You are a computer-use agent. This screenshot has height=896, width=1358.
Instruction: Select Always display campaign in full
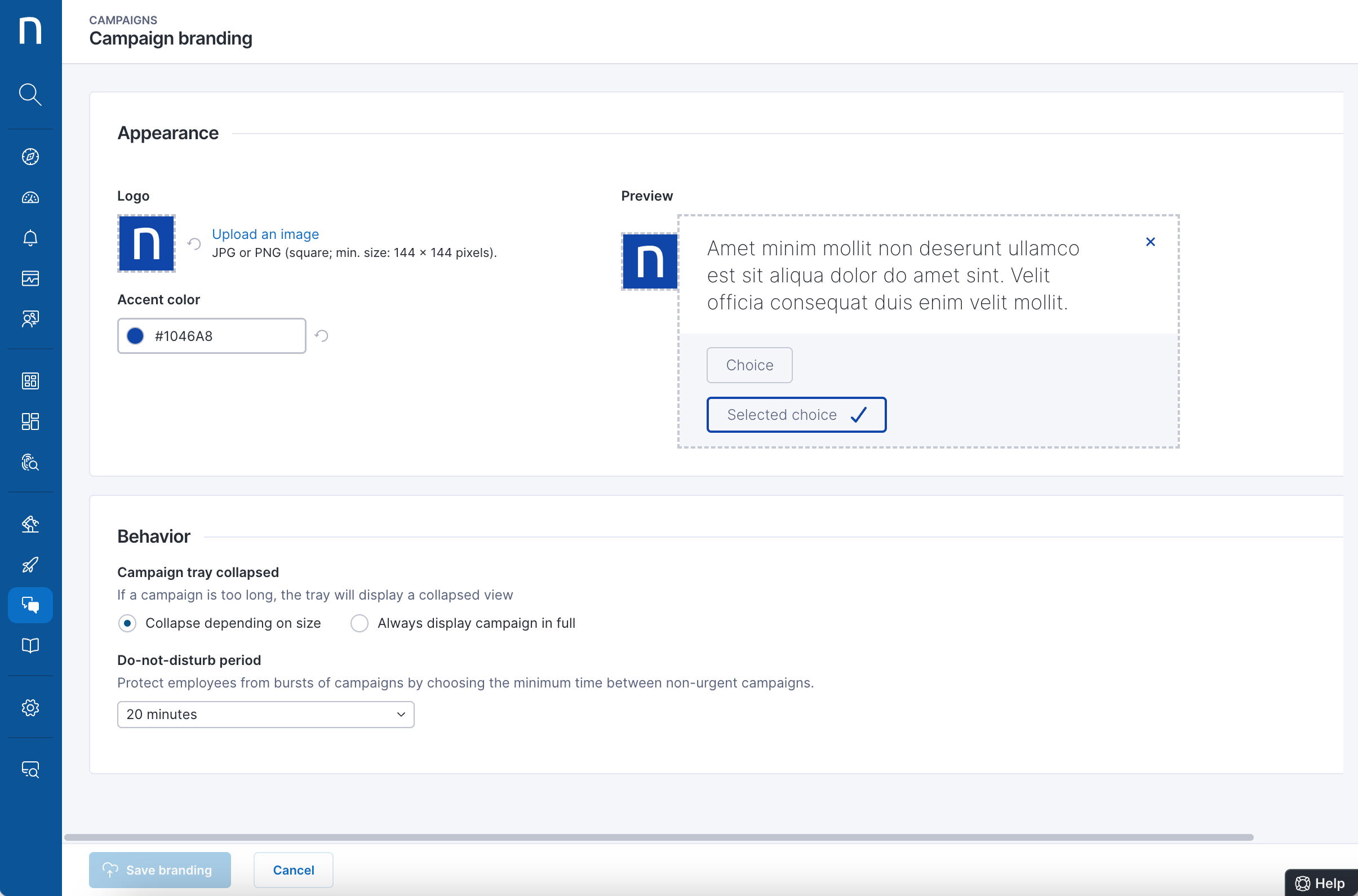click(360, 623)
